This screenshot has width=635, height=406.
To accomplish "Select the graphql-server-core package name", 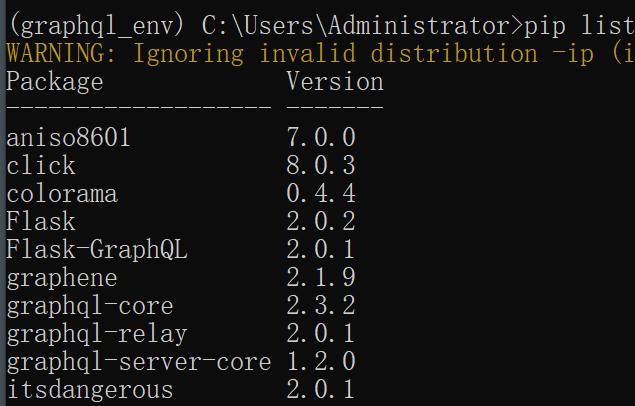I will [139, 363].
